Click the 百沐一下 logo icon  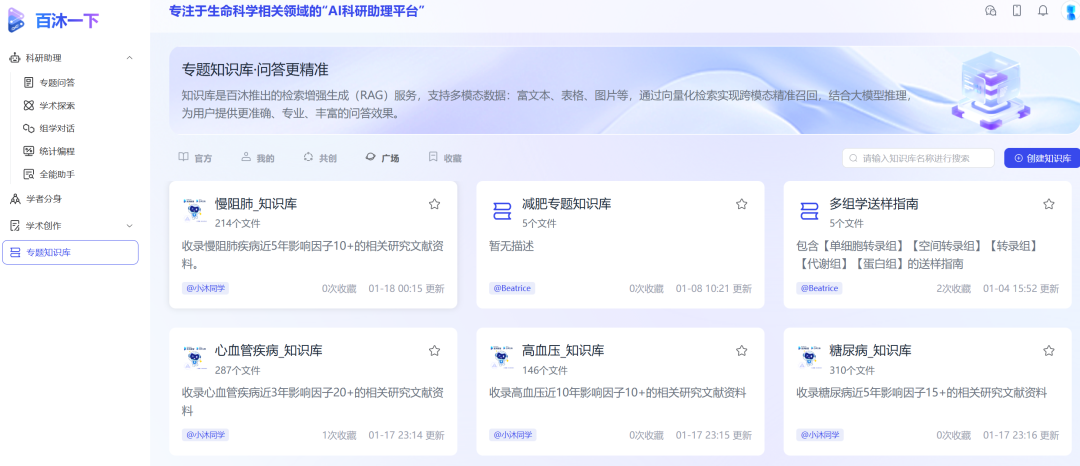point(15,21)
